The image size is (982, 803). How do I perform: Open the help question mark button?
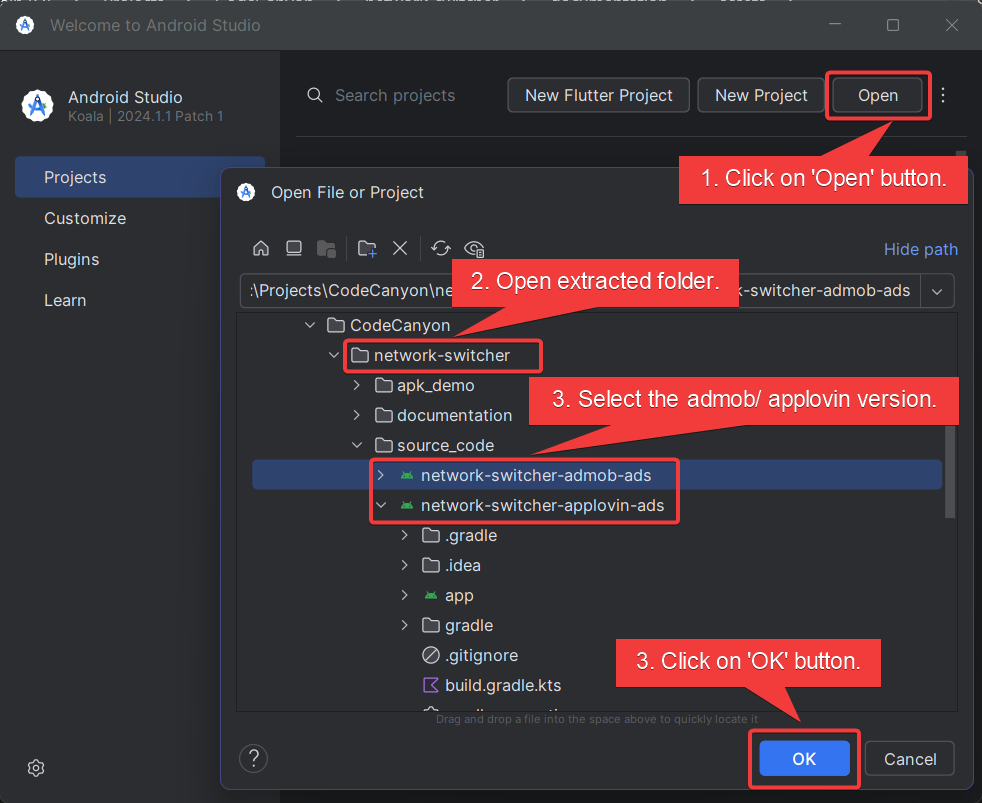[x=254, y=757]
